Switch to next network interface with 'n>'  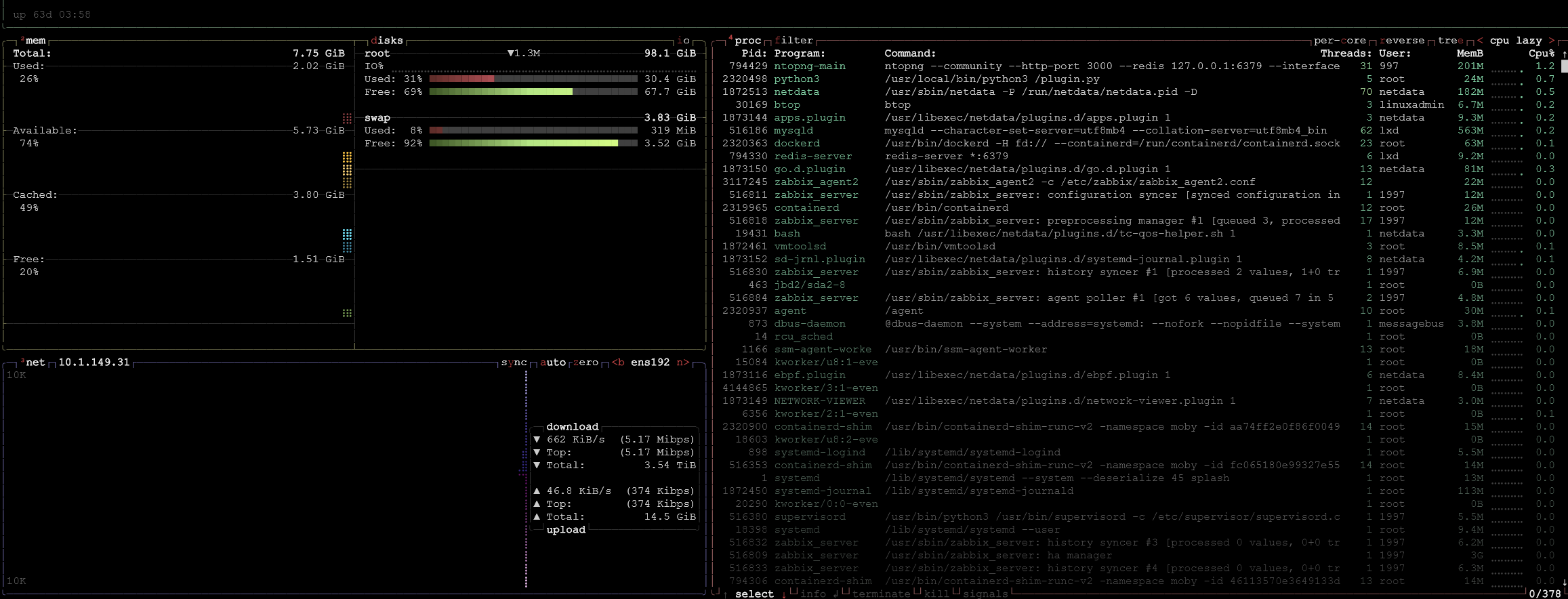tap(682, 363)
